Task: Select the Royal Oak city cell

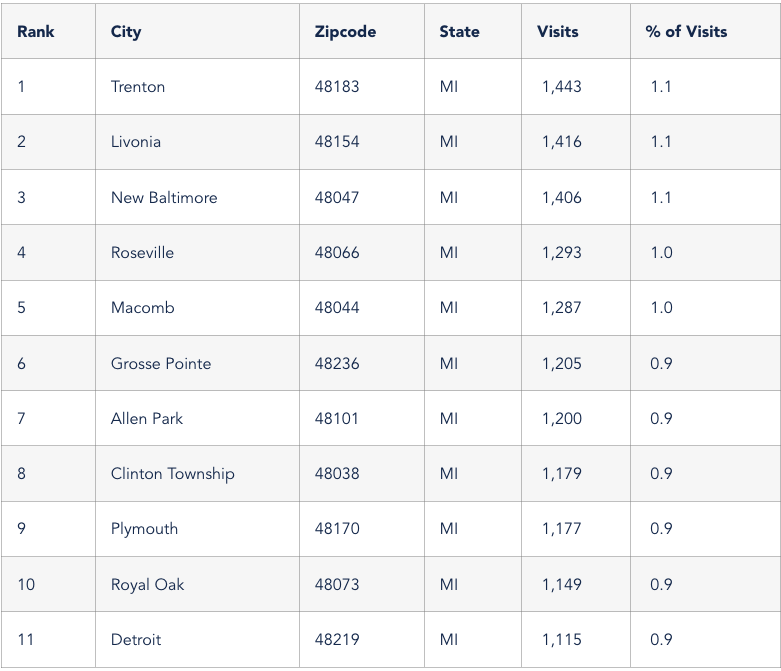Action: [x=148, y=585]
